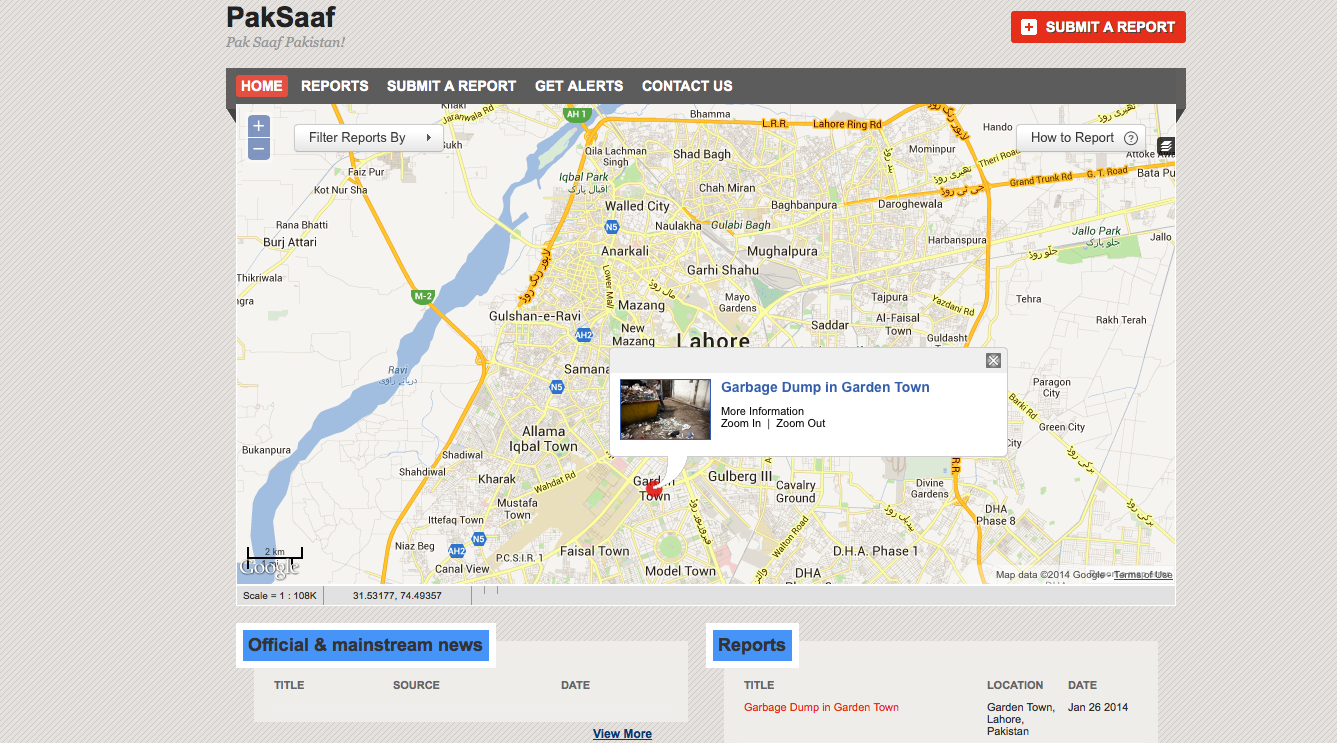Click the Shad Bagh map label
Screen dimensions: 1337x743
702,154
